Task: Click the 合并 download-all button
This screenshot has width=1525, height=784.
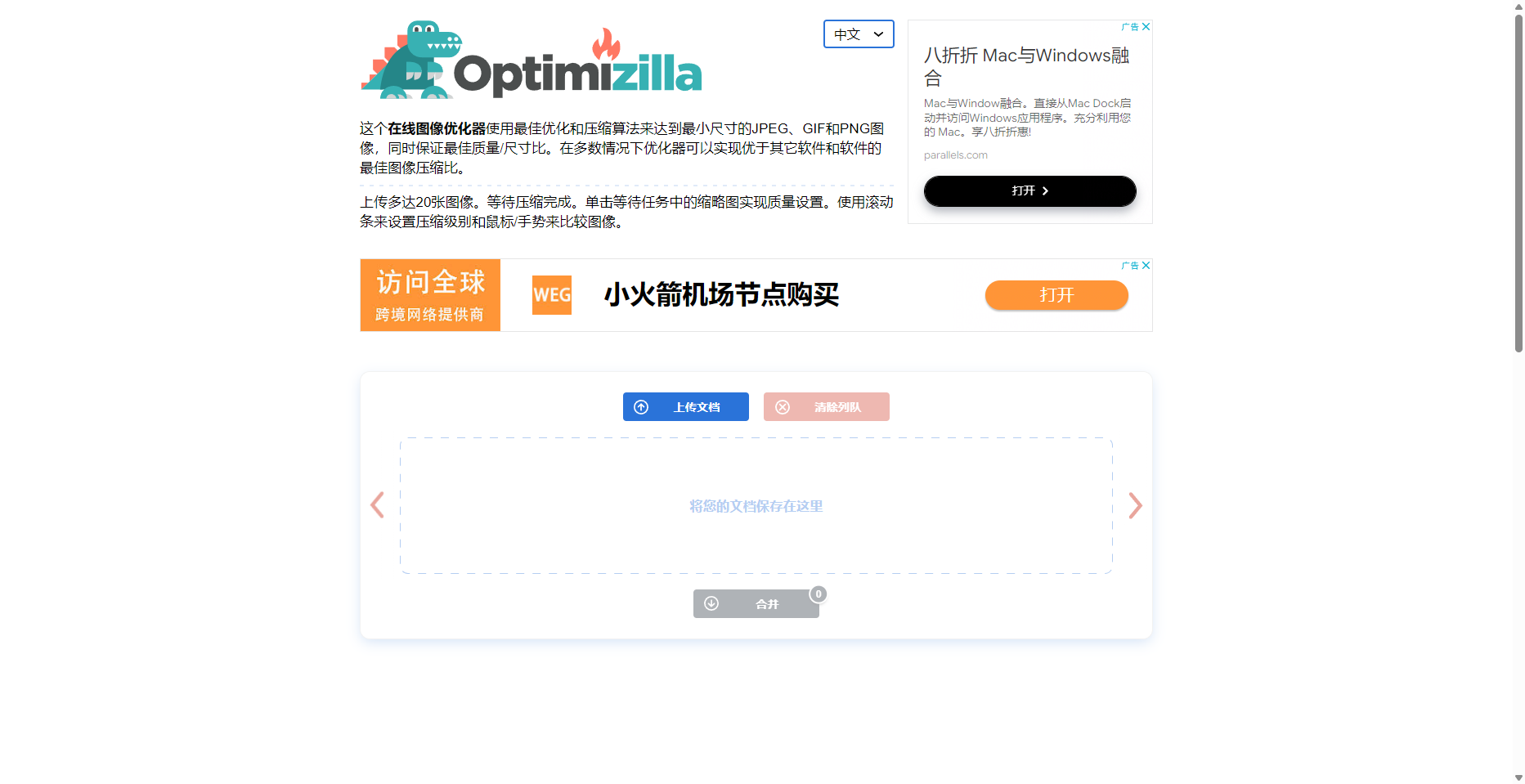Action: pyautogui.click(x=756, y=604)
